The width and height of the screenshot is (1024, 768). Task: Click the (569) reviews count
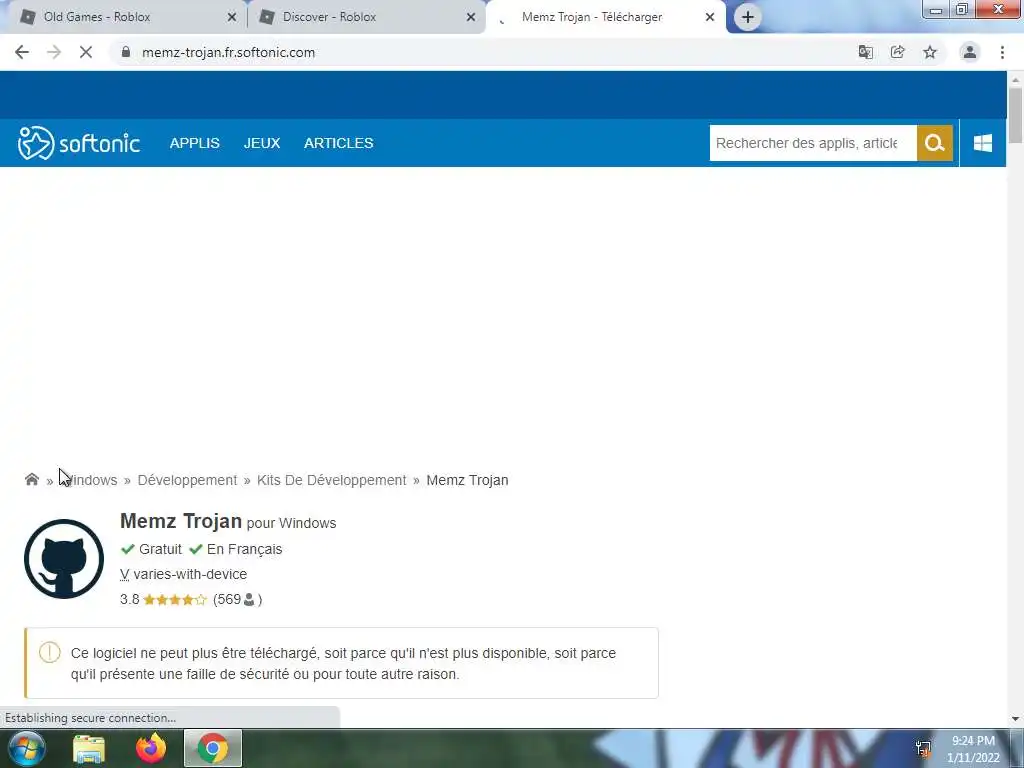(x=237, y=600)
